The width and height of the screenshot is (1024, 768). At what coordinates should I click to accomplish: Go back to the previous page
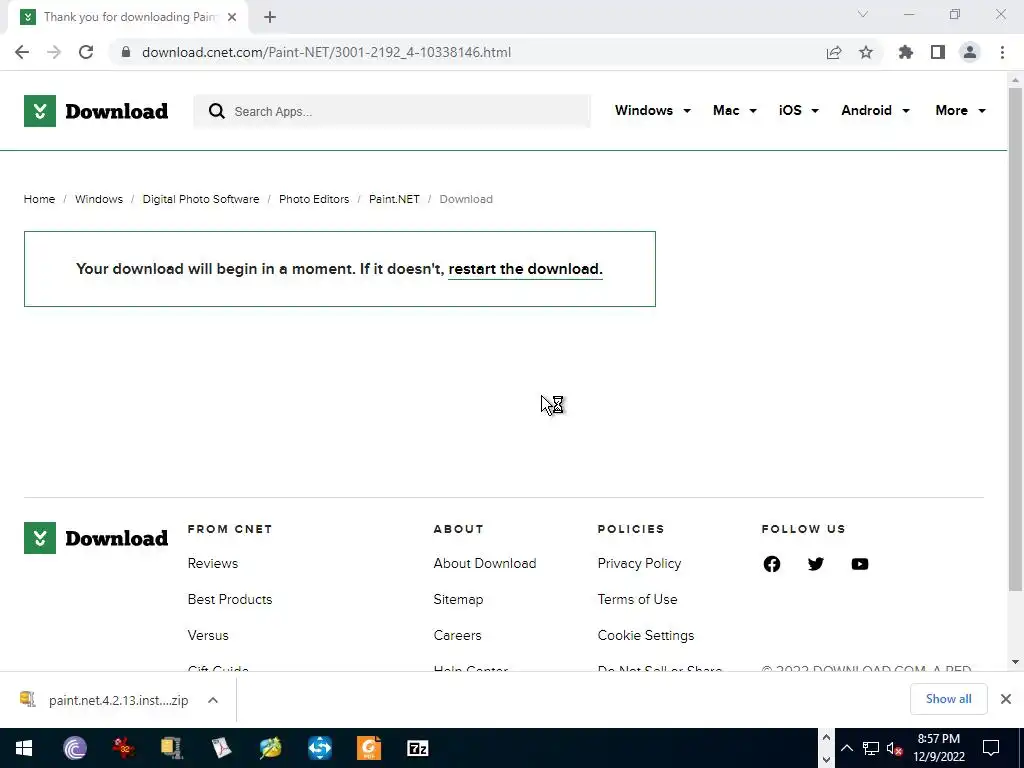[x=22, y=52]
